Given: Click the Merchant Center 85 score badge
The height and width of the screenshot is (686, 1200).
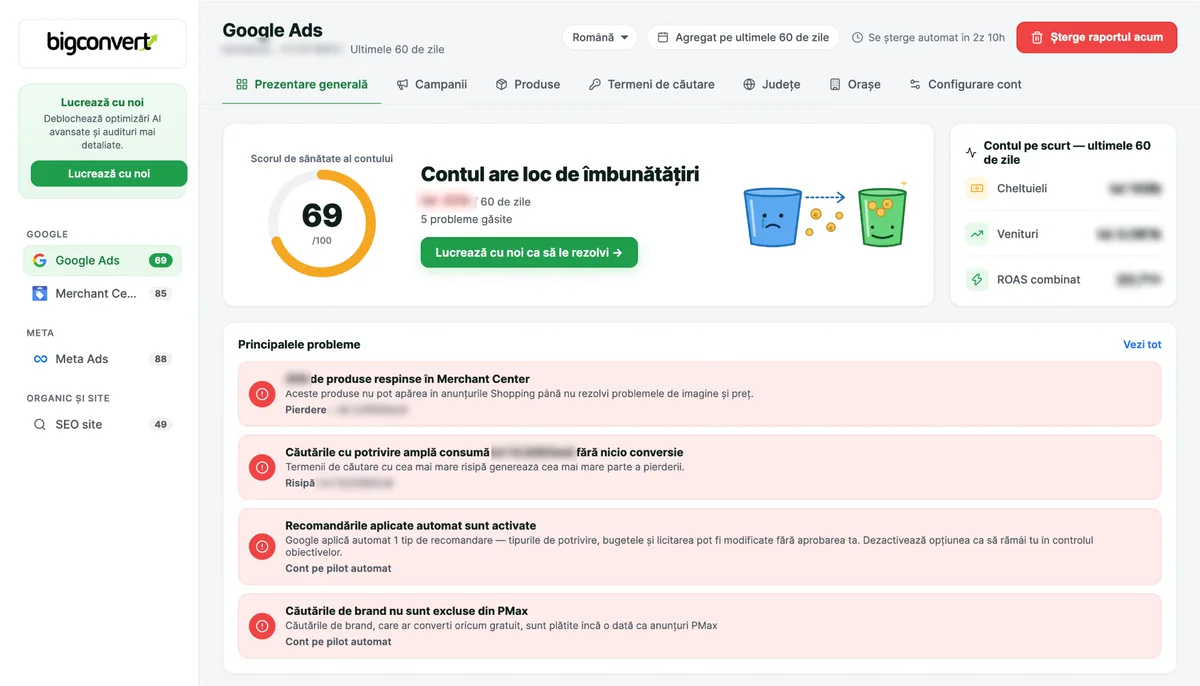Looking at the screenshot, I should [x=160, y=294].
